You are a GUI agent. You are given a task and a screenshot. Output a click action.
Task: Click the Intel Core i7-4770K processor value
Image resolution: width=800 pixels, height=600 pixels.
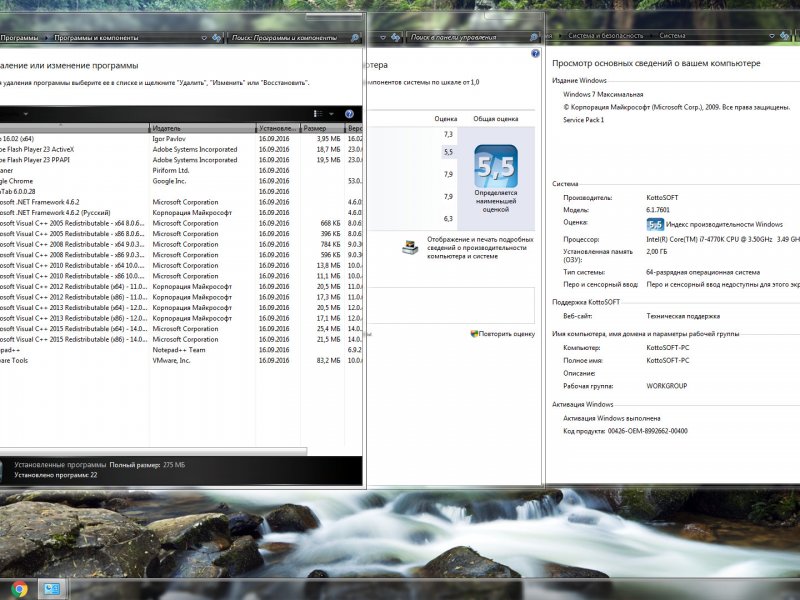tap(723, 239)
